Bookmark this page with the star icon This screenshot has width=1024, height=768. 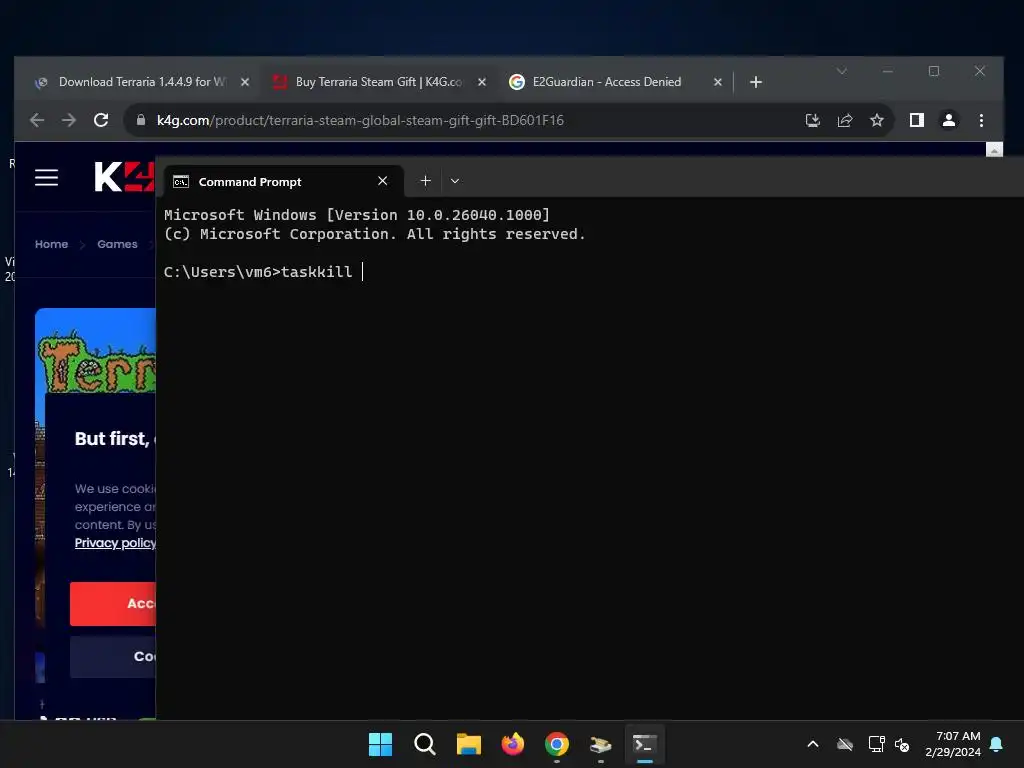(876, 120)
